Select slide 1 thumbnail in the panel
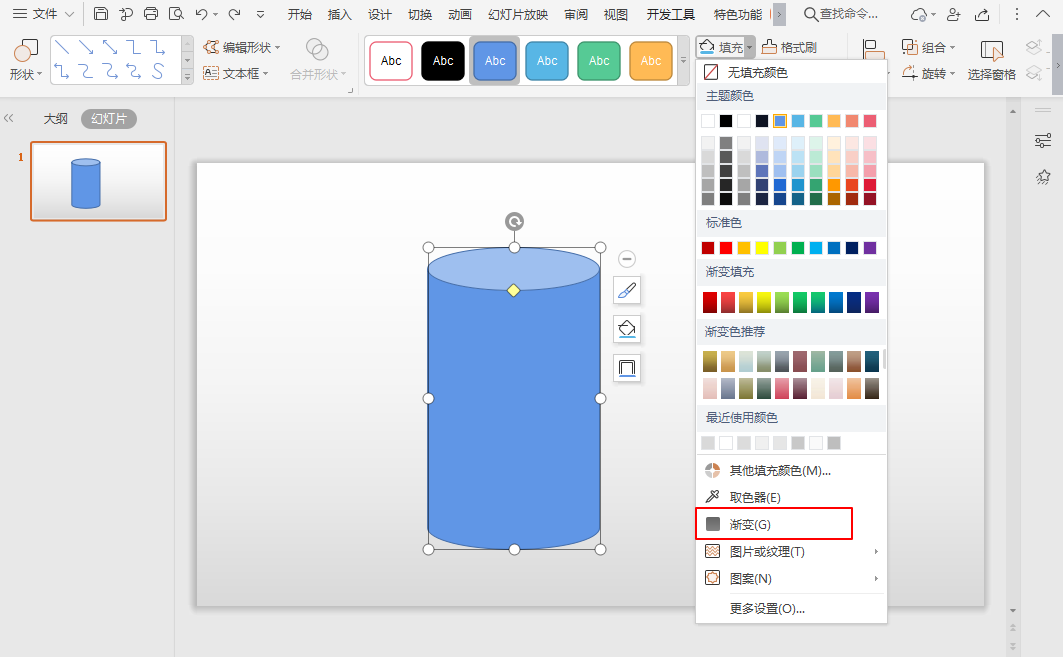Image resolution: width=1063 pixels, height=657 pixels. coord(98,181)
